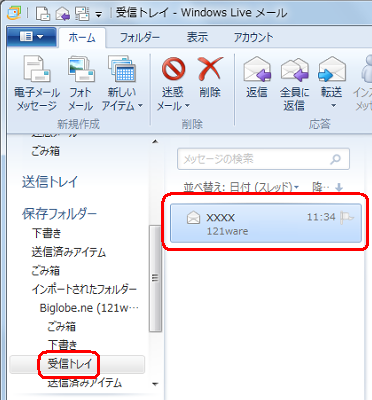This screenshot has height=400, width=372.
Task: Open the 新しいアイテム dropdown
Action: [x=122, y=84]
